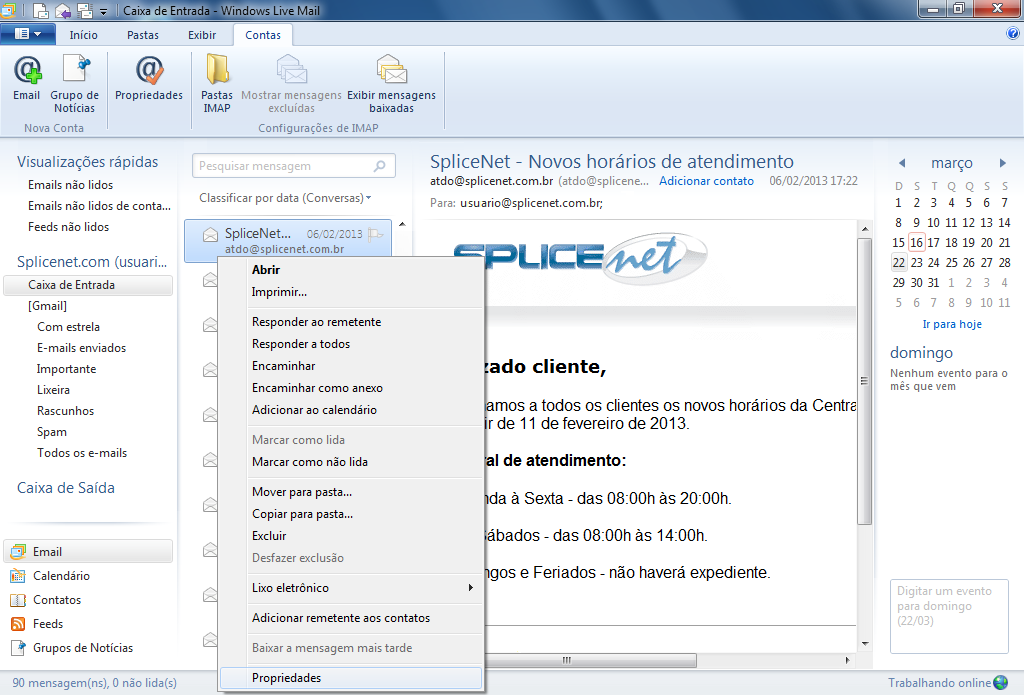Select the Contas tab
This screenshot has width=1024, height=695.
[x=263, y=35]
